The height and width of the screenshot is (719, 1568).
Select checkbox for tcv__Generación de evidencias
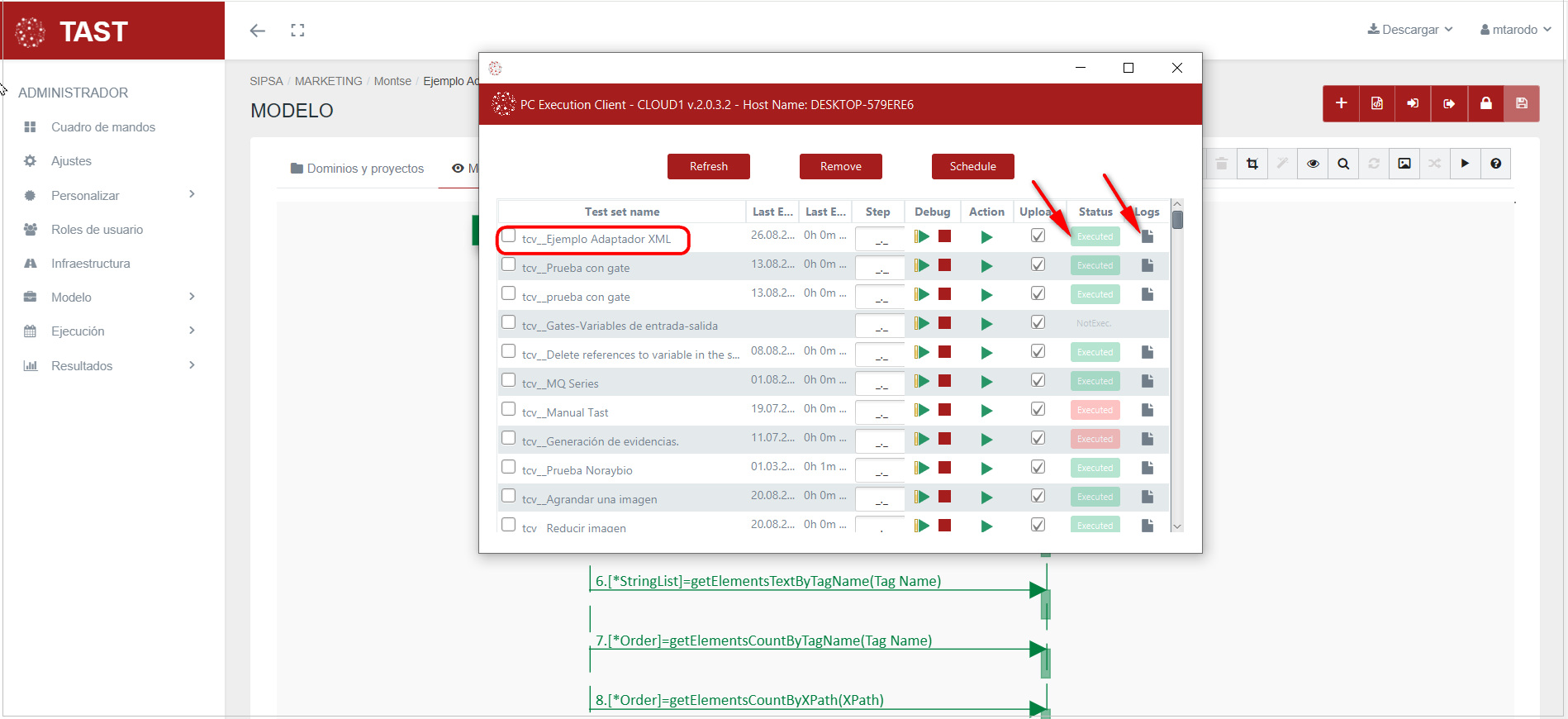click(x=509, y=438)
